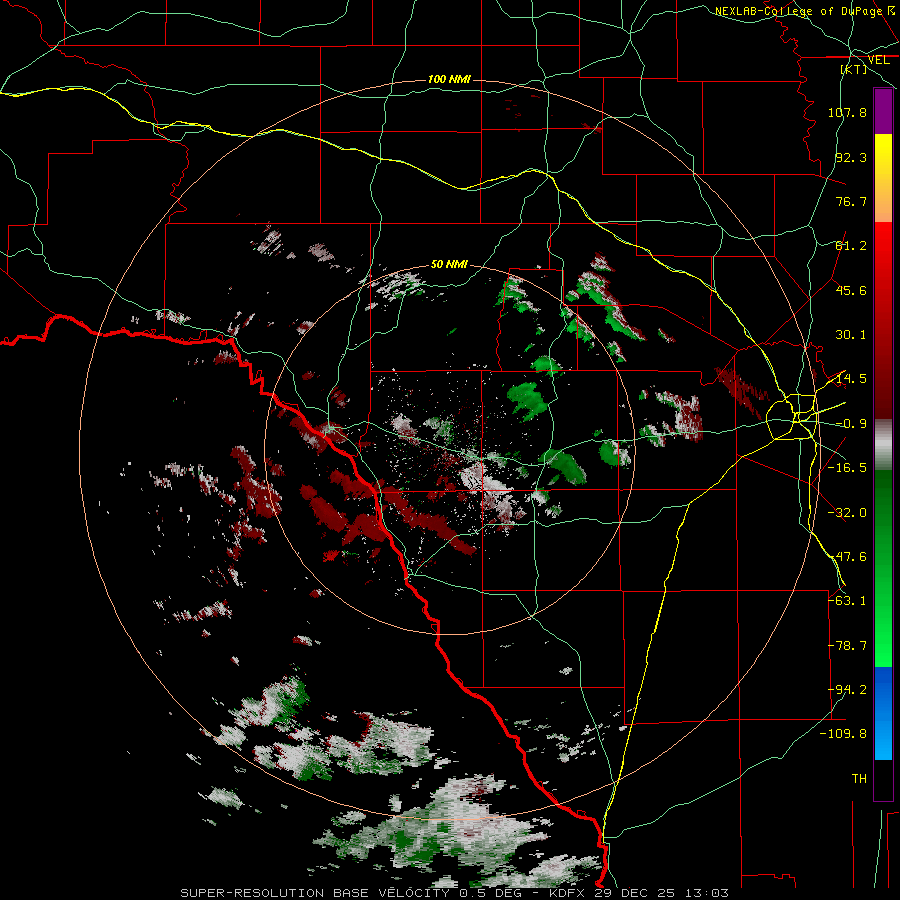Click the -94.2 legend value

tap(847, 690)
